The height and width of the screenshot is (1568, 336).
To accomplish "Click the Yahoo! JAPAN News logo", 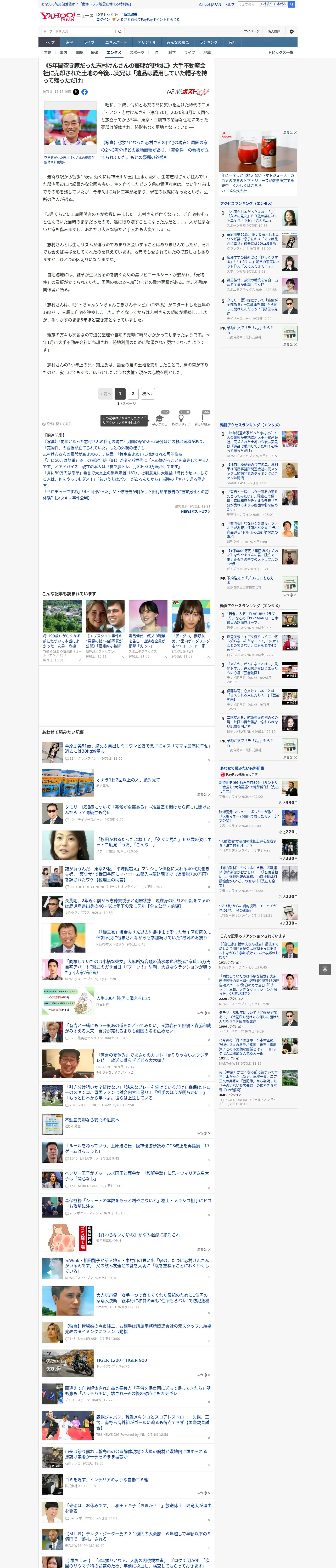I will tap(67, 16).
